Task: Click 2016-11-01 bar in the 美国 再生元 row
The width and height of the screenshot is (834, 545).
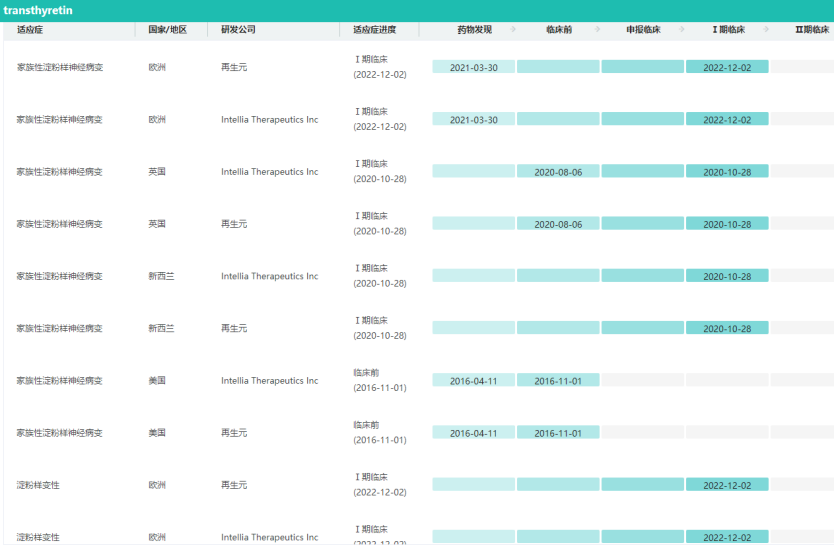Action: 558,432
